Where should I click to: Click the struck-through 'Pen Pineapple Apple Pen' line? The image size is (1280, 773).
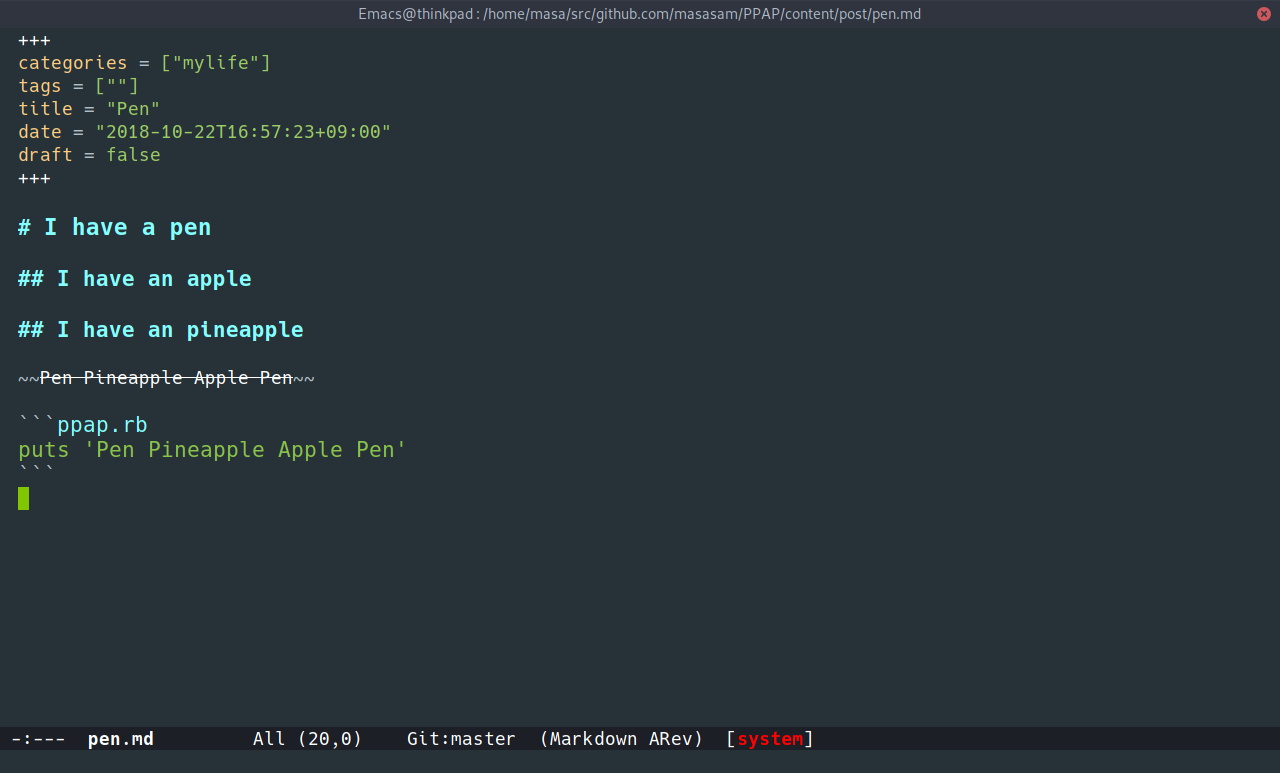[x=166, y=378]
